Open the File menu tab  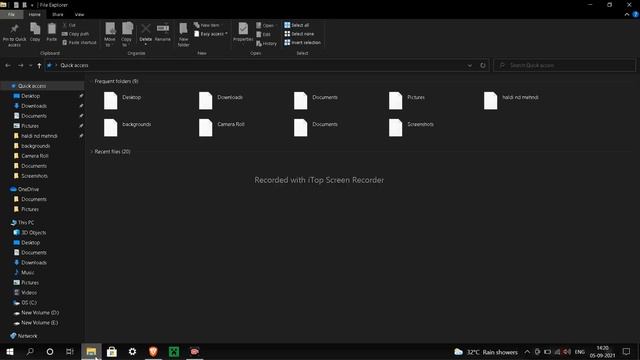pos(11,14)
